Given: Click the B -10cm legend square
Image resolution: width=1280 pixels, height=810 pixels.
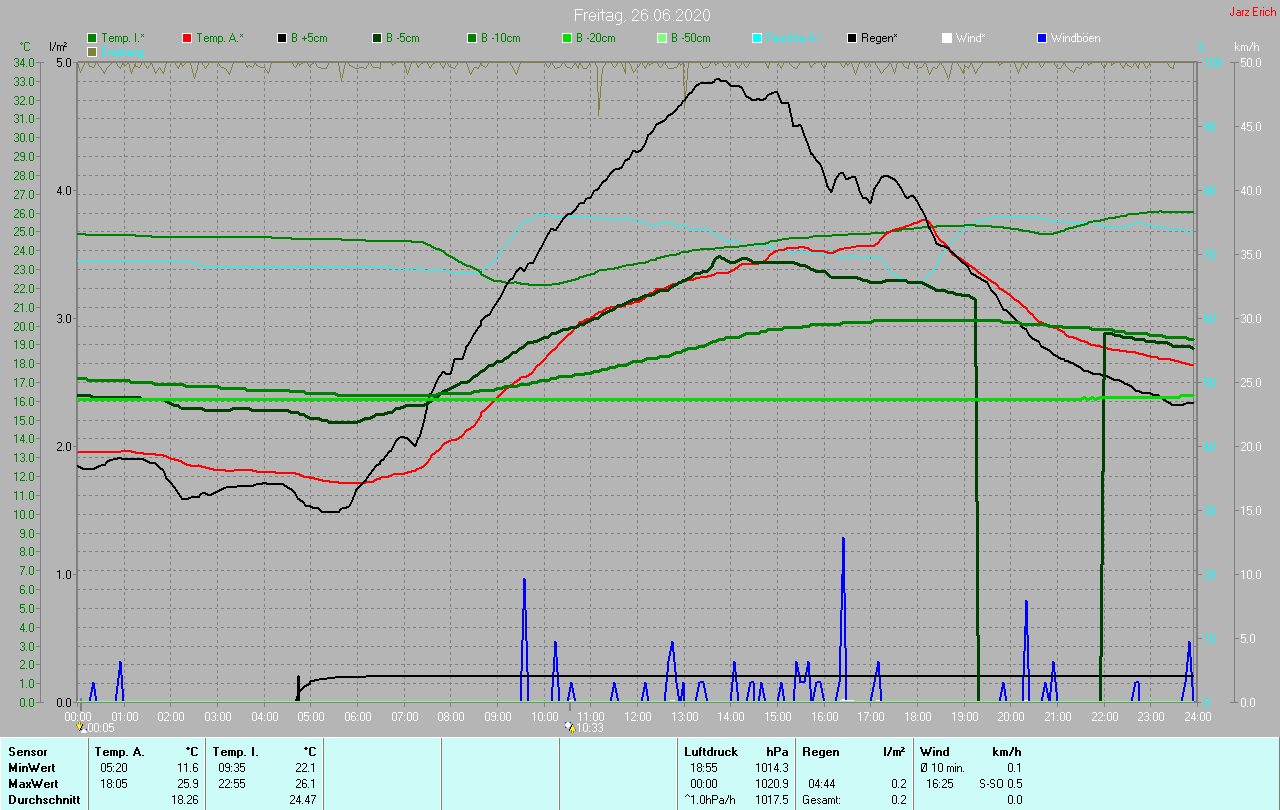Looking at the screenshot, I should tap(472, 38).
